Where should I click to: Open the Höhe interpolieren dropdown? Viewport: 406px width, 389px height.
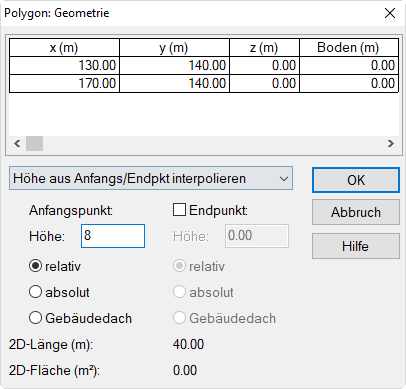(151, 178)
